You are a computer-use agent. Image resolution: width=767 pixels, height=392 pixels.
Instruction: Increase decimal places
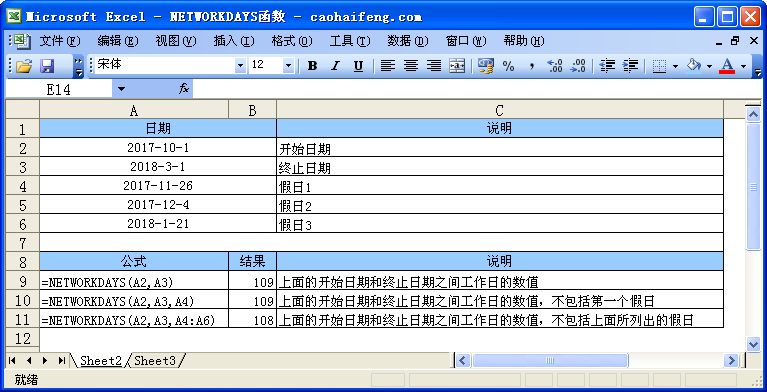click(555, 66)
